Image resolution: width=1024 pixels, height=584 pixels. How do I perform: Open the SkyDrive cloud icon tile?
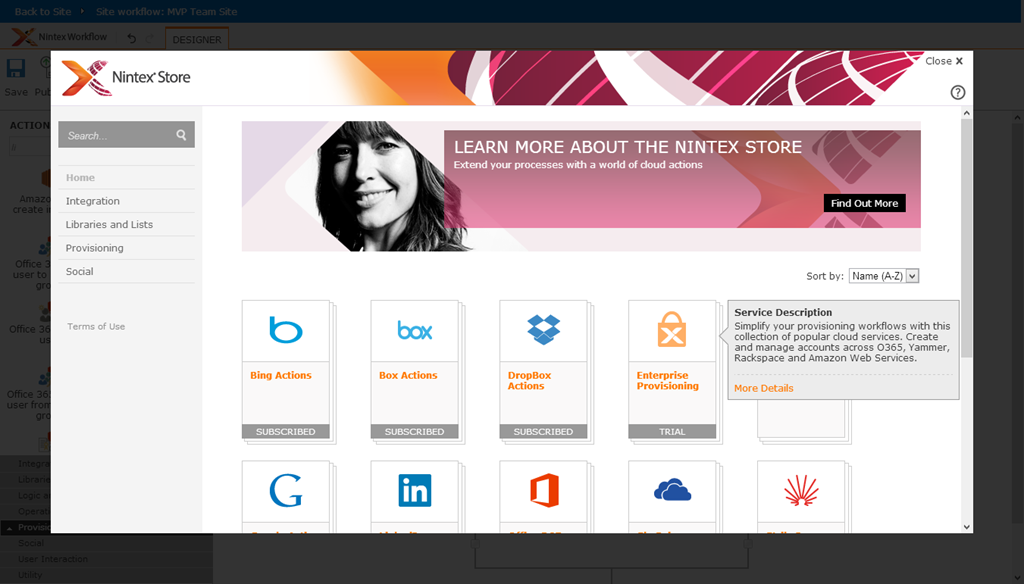tap(672, 490)
